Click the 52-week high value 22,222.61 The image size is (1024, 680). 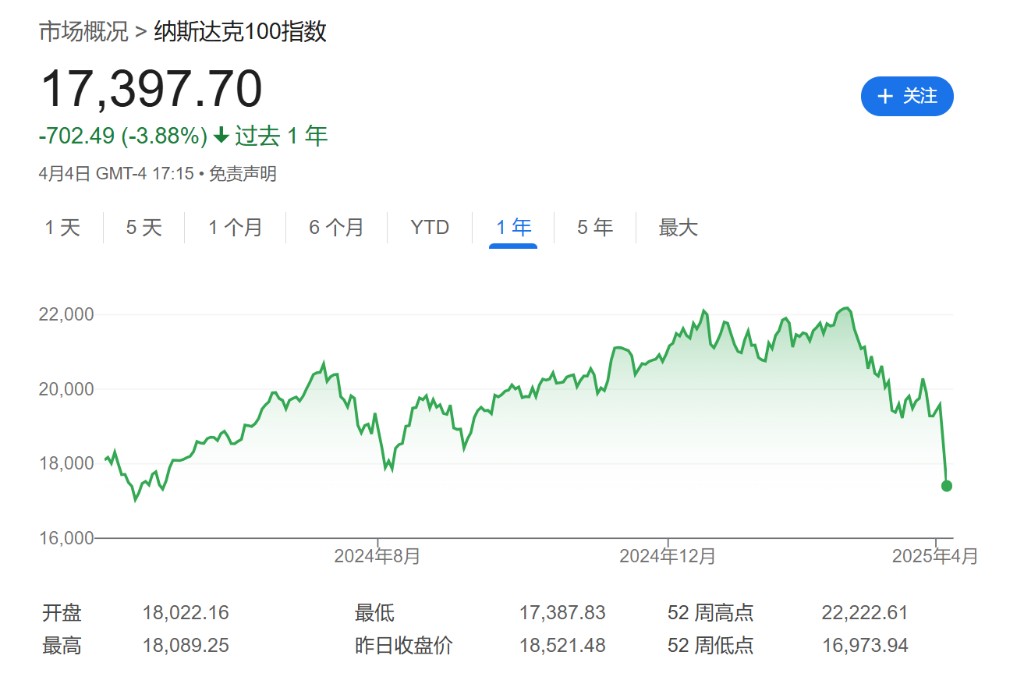[x=865, y=613]
